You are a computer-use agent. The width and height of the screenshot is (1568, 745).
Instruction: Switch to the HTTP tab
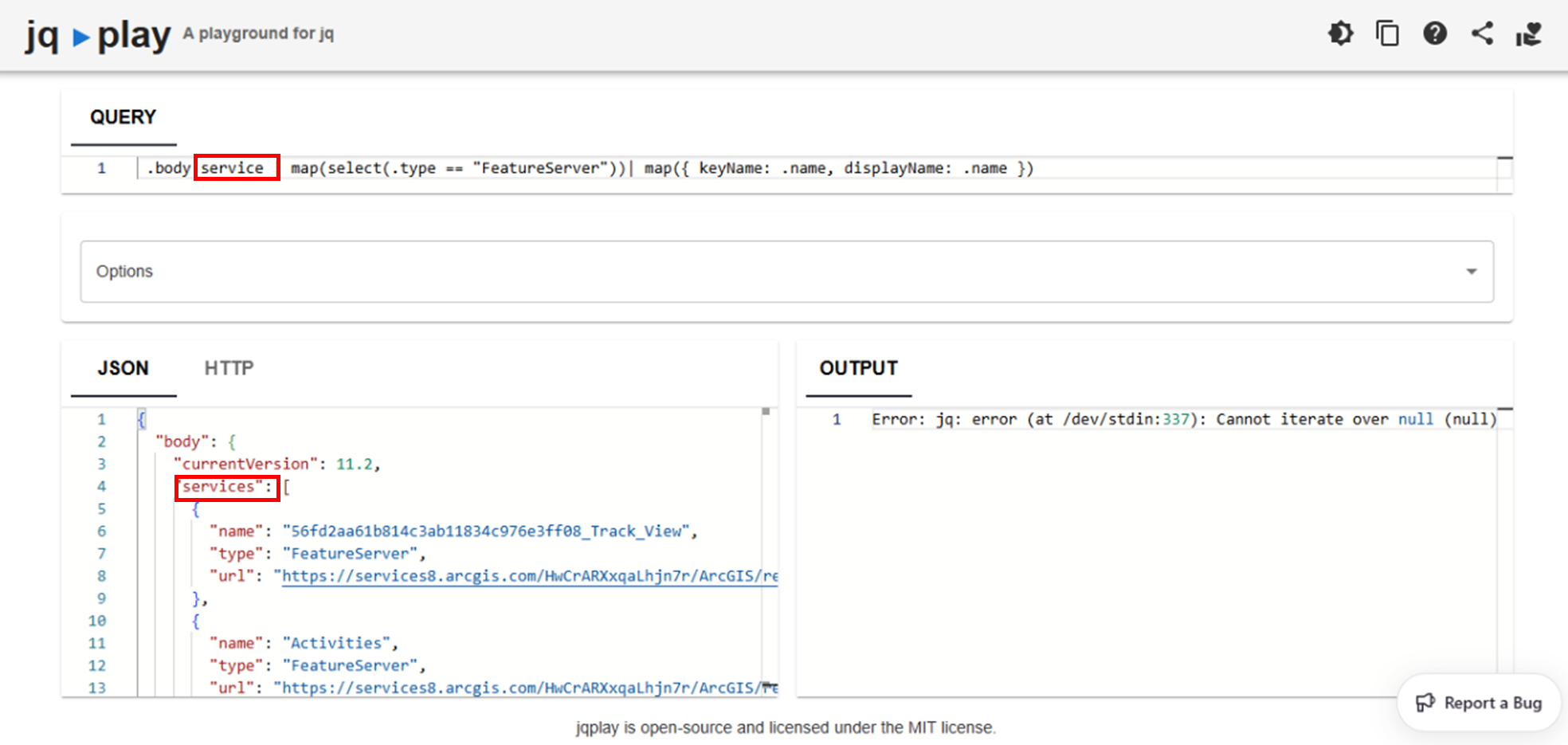pyautogui.click(x=229, y=368)
